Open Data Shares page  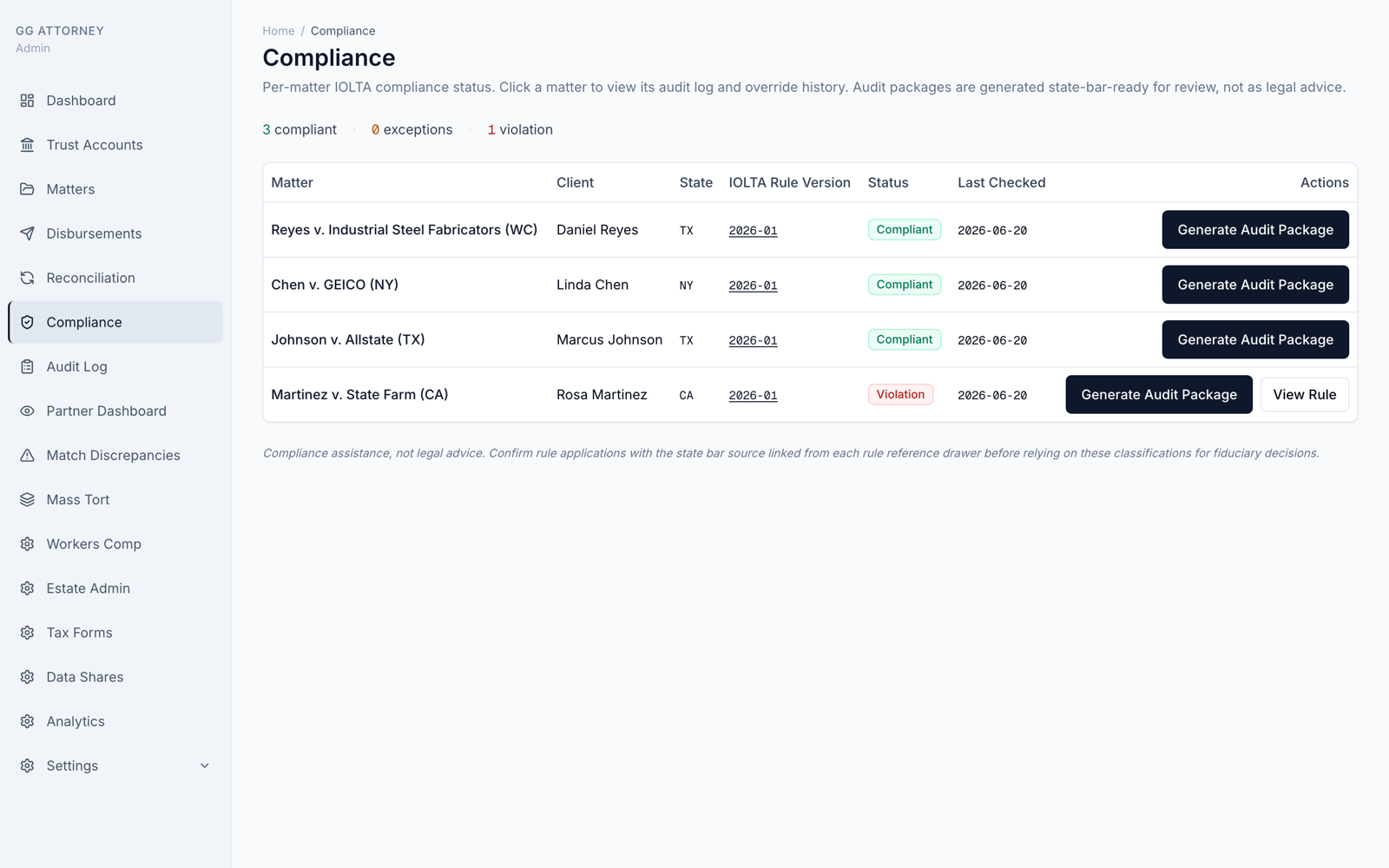click(115, 676)
